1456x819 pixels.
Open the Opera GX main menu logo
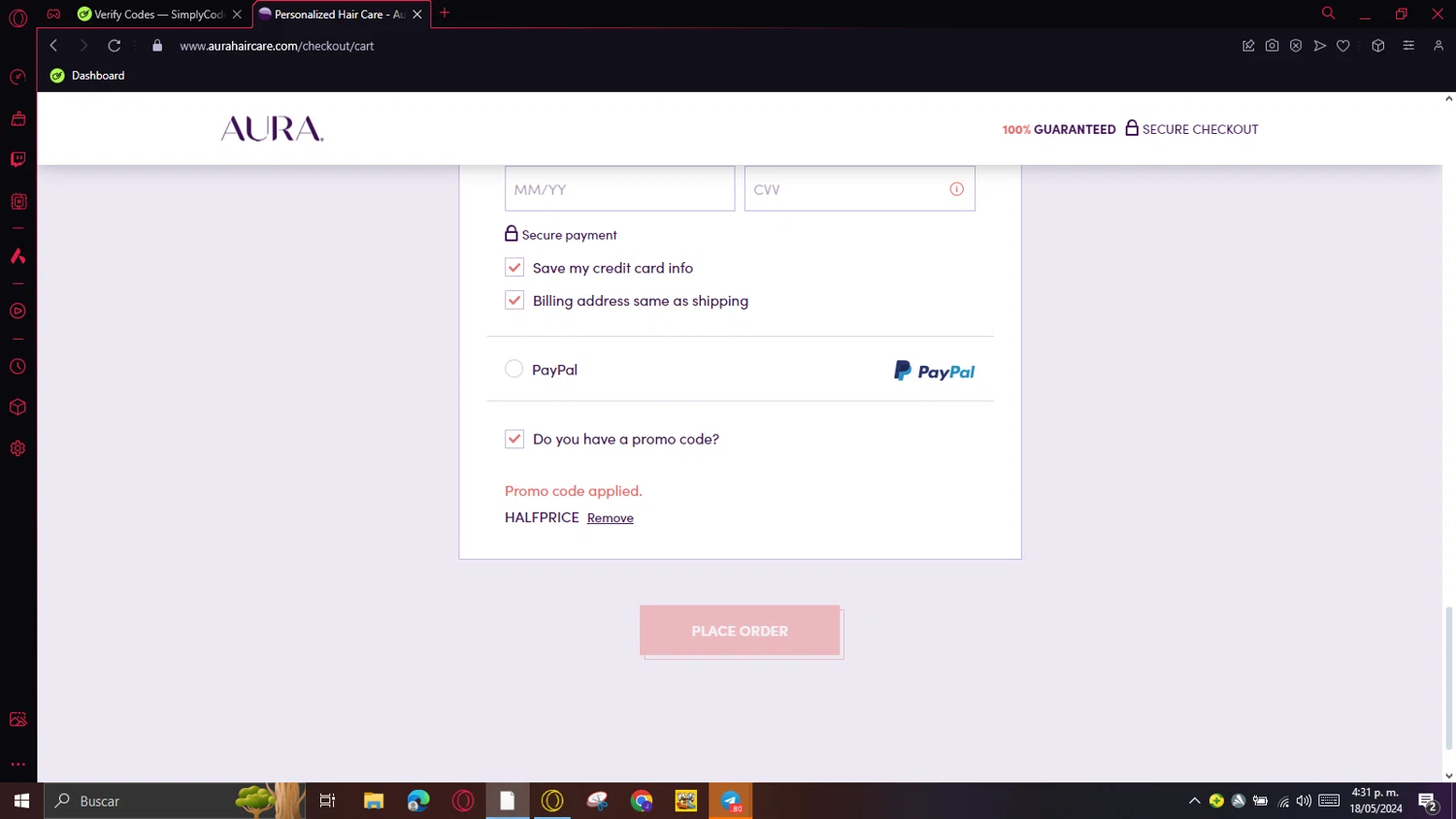(x=17, y=18)
